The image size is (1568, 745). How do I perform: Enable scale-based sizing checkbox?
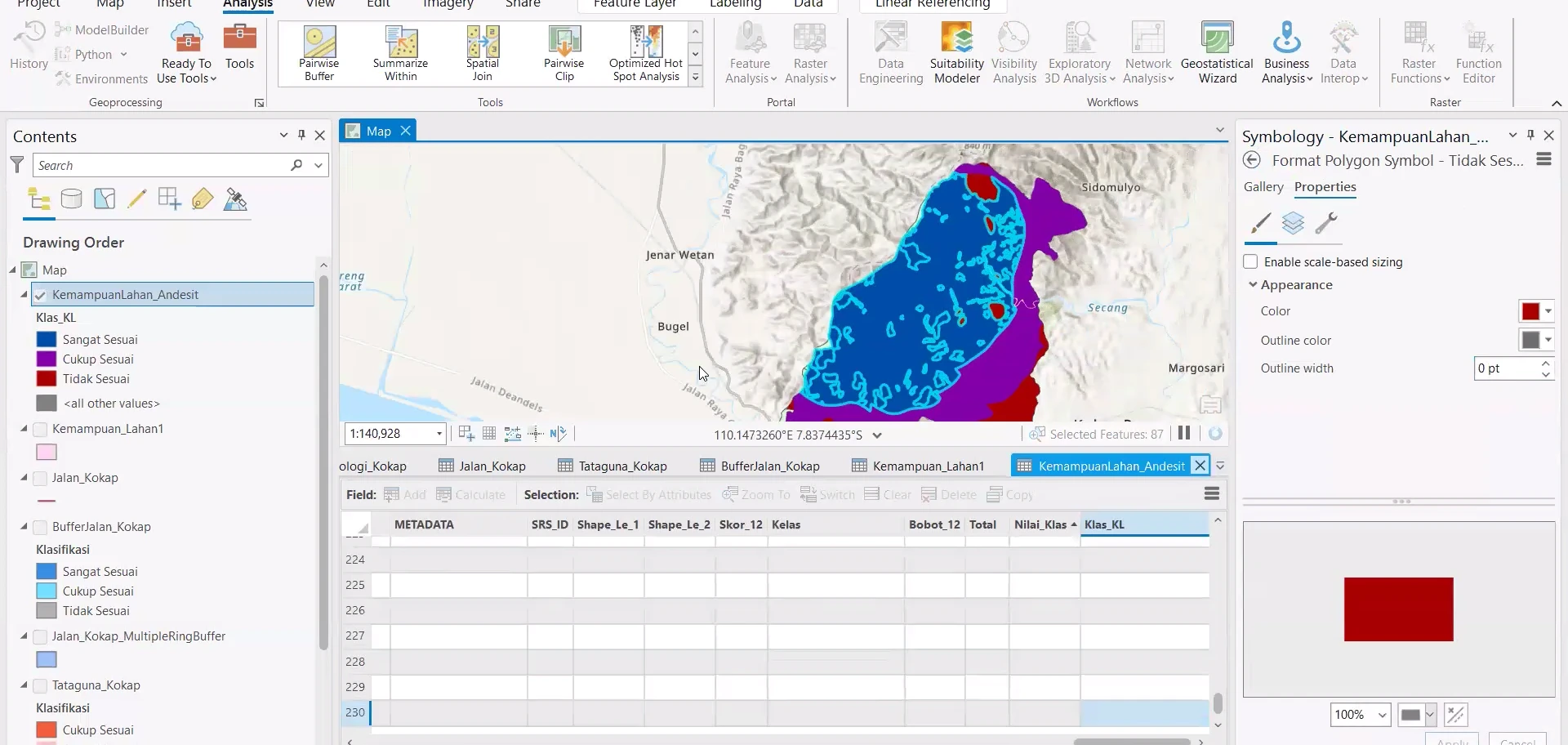click(x=1250, y=262)
